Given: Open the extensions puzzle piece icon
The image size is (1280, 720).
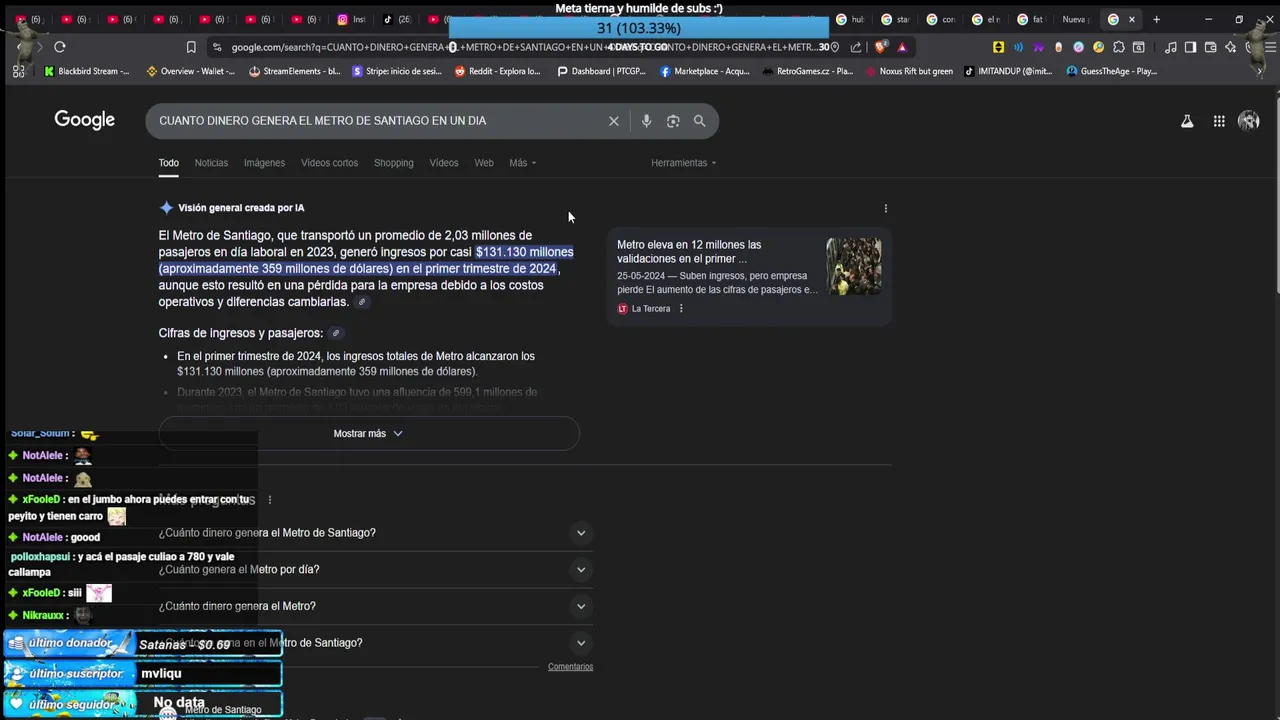Looking at the screenshot, I should 1119,47.
